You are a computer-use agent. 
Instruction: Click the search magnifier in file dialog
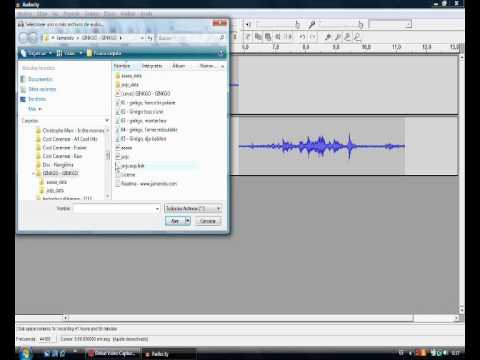click(x=222, y=38)
